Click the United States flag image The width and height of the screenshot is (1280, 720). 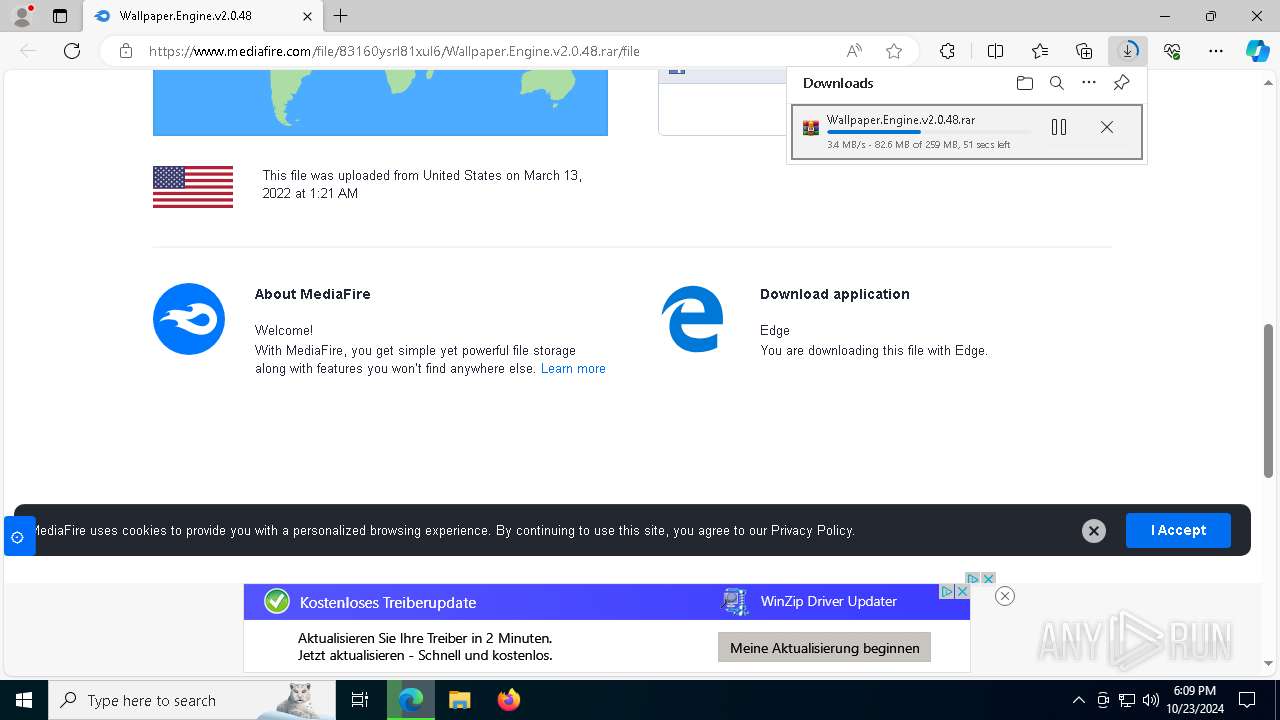tap(193, 187)
